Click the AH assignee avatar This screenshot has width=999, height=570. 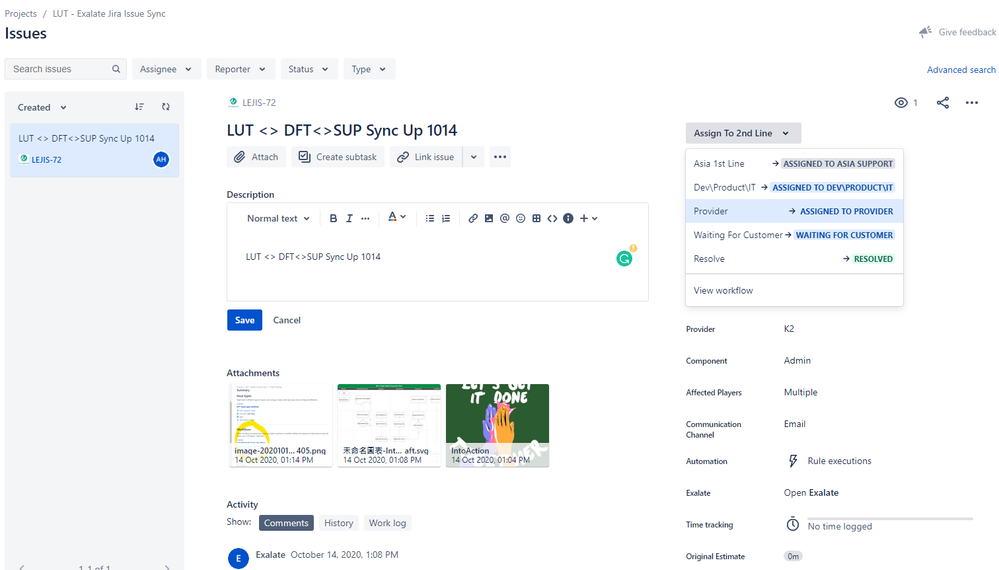pyautogui.click(x=161, y=159)
